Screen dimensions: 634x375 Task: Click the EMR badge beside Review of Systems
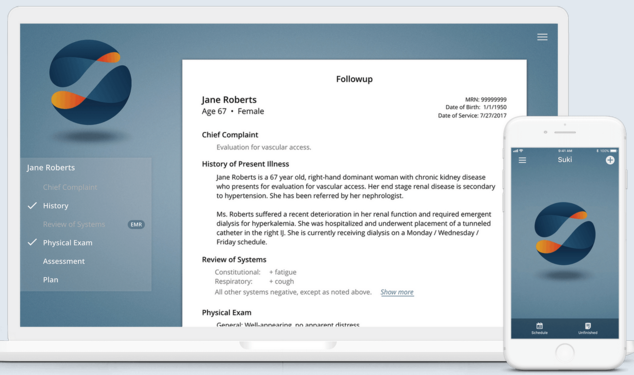pos(136,225)
